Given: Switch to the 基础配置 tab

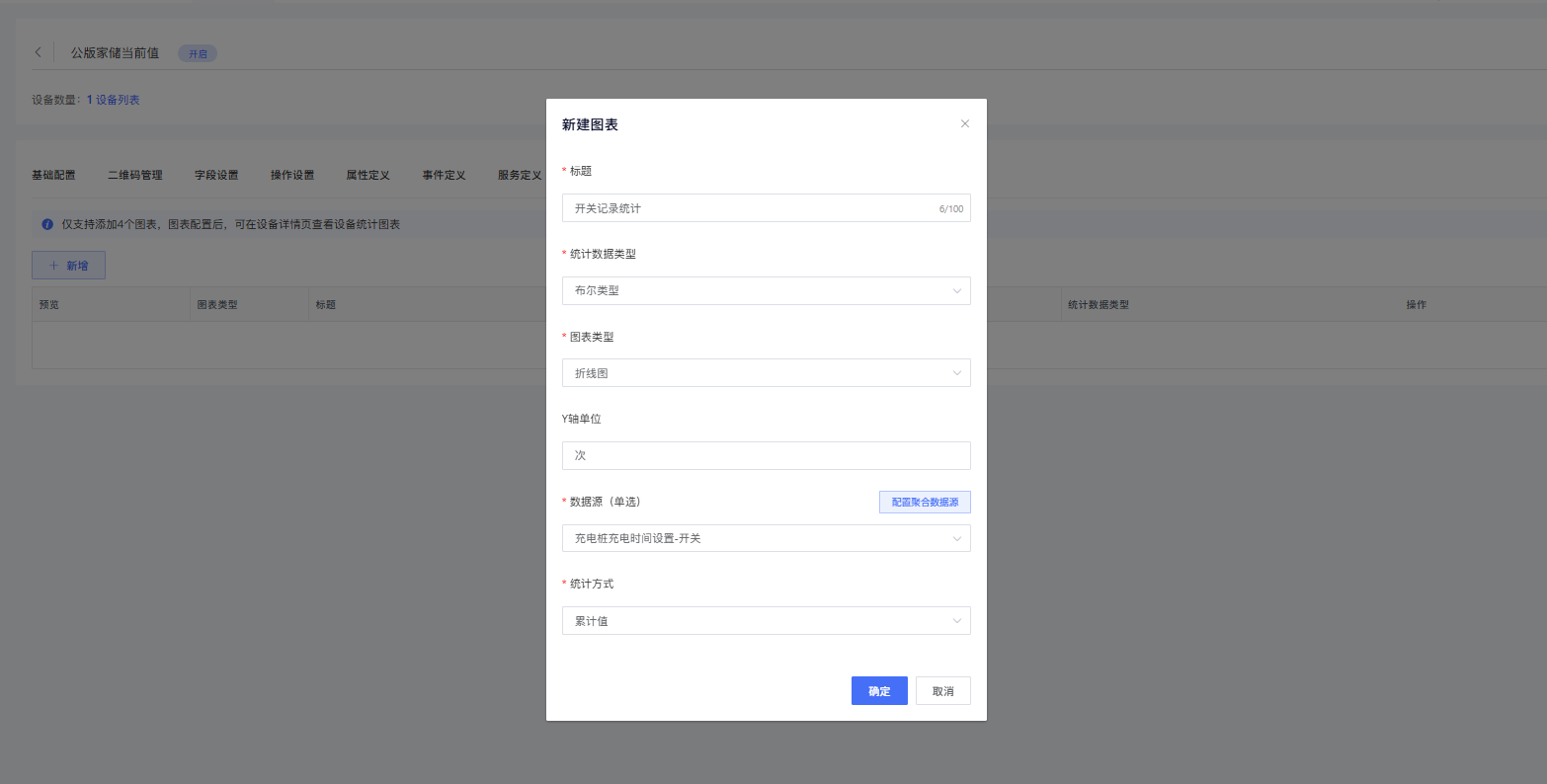Looking at the screenshot, I should (53, 175).
